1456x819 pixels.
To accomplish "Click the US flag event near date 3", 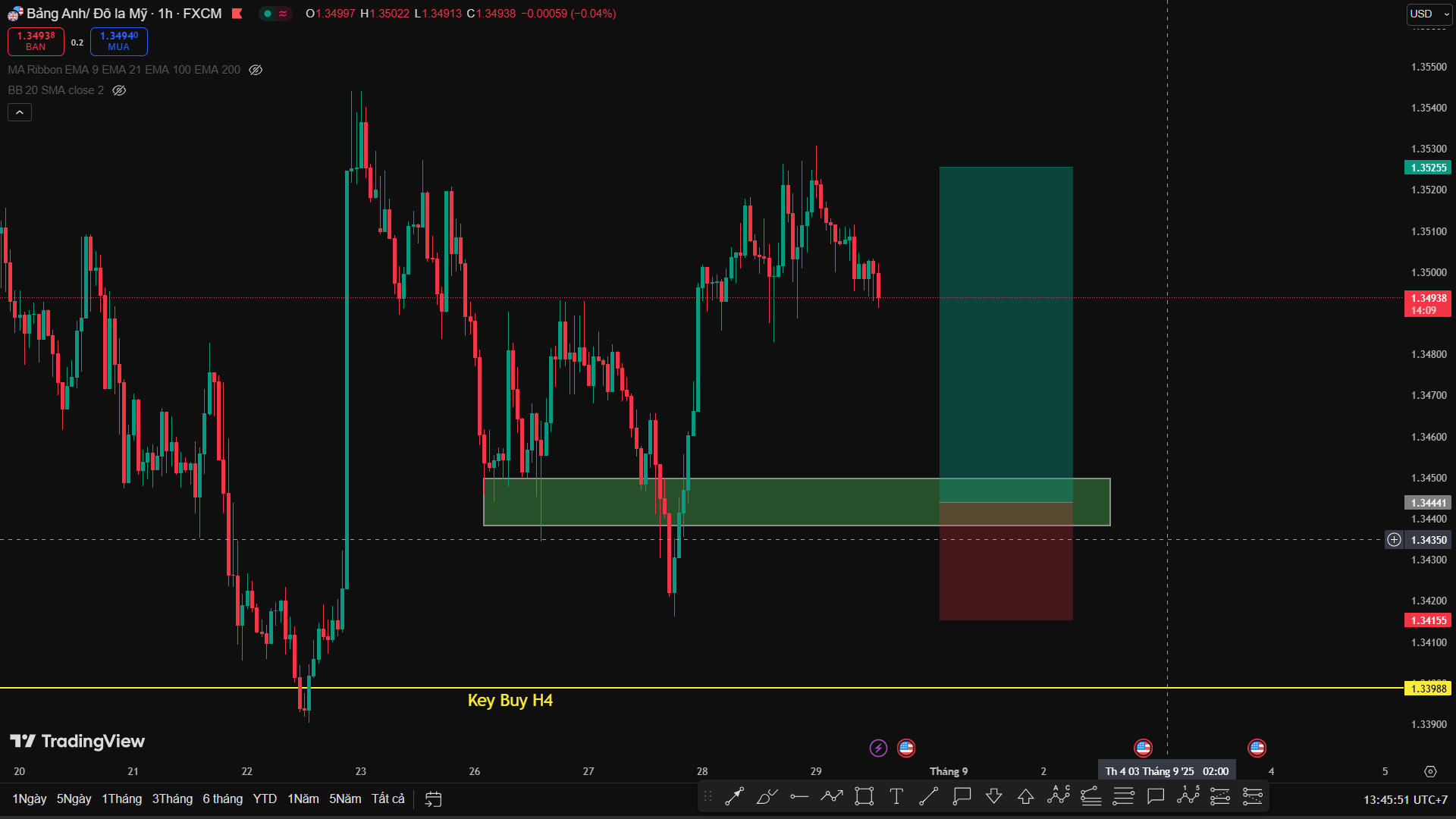I will coord(1143,748).
